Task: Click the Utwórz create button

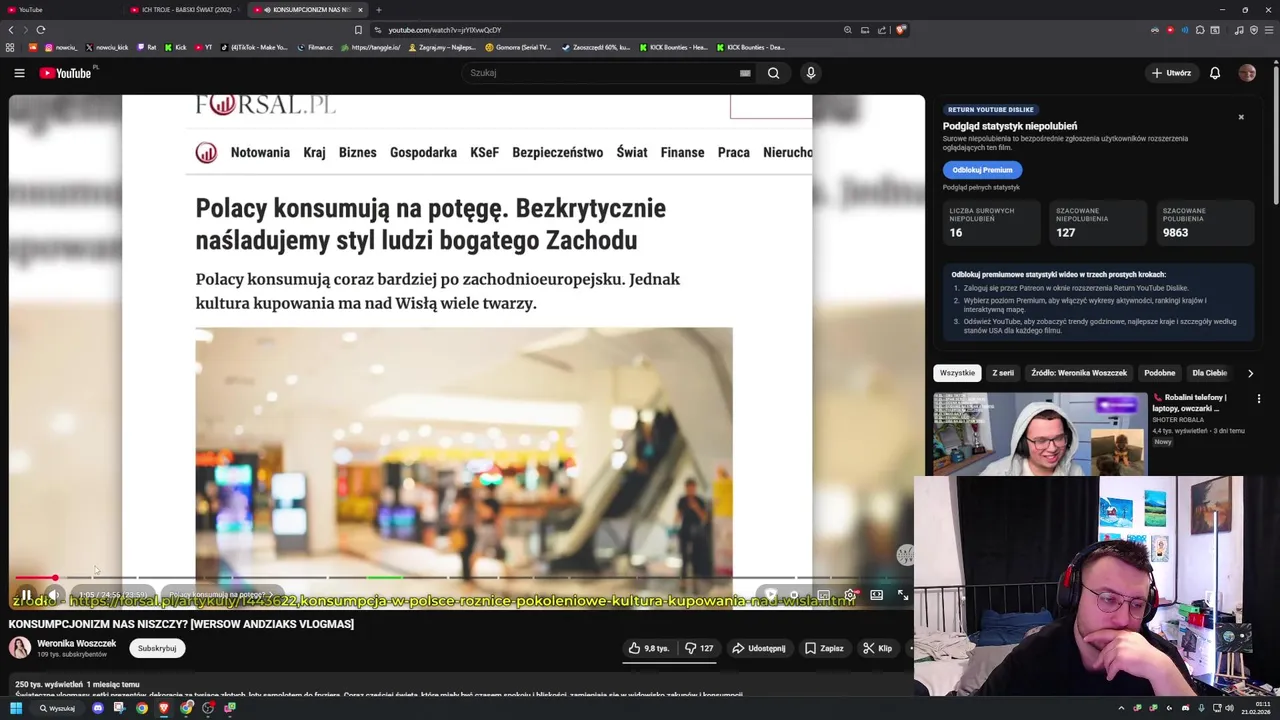Action: point(1171,73)
